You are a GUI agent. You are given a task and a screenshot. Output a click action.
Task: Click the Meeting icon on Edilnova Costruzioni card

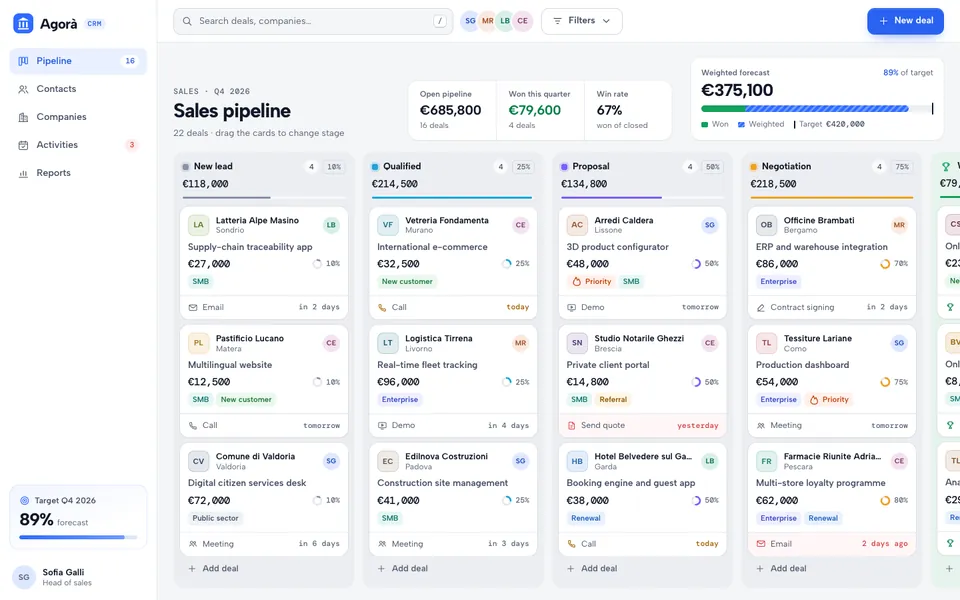tap(382, 544)
